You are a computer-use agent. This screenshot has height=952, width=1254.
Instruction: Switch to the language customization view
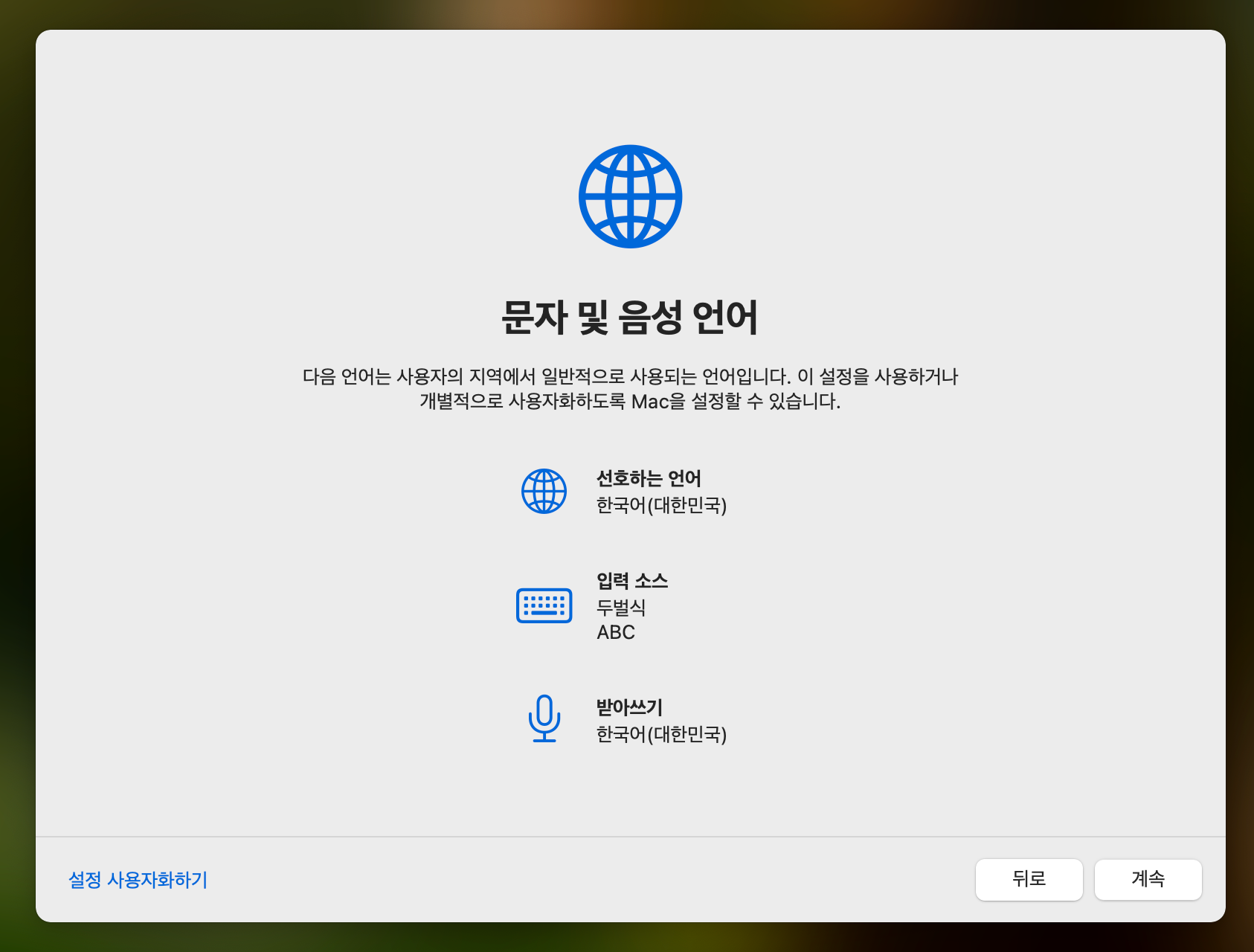[138, 880]
